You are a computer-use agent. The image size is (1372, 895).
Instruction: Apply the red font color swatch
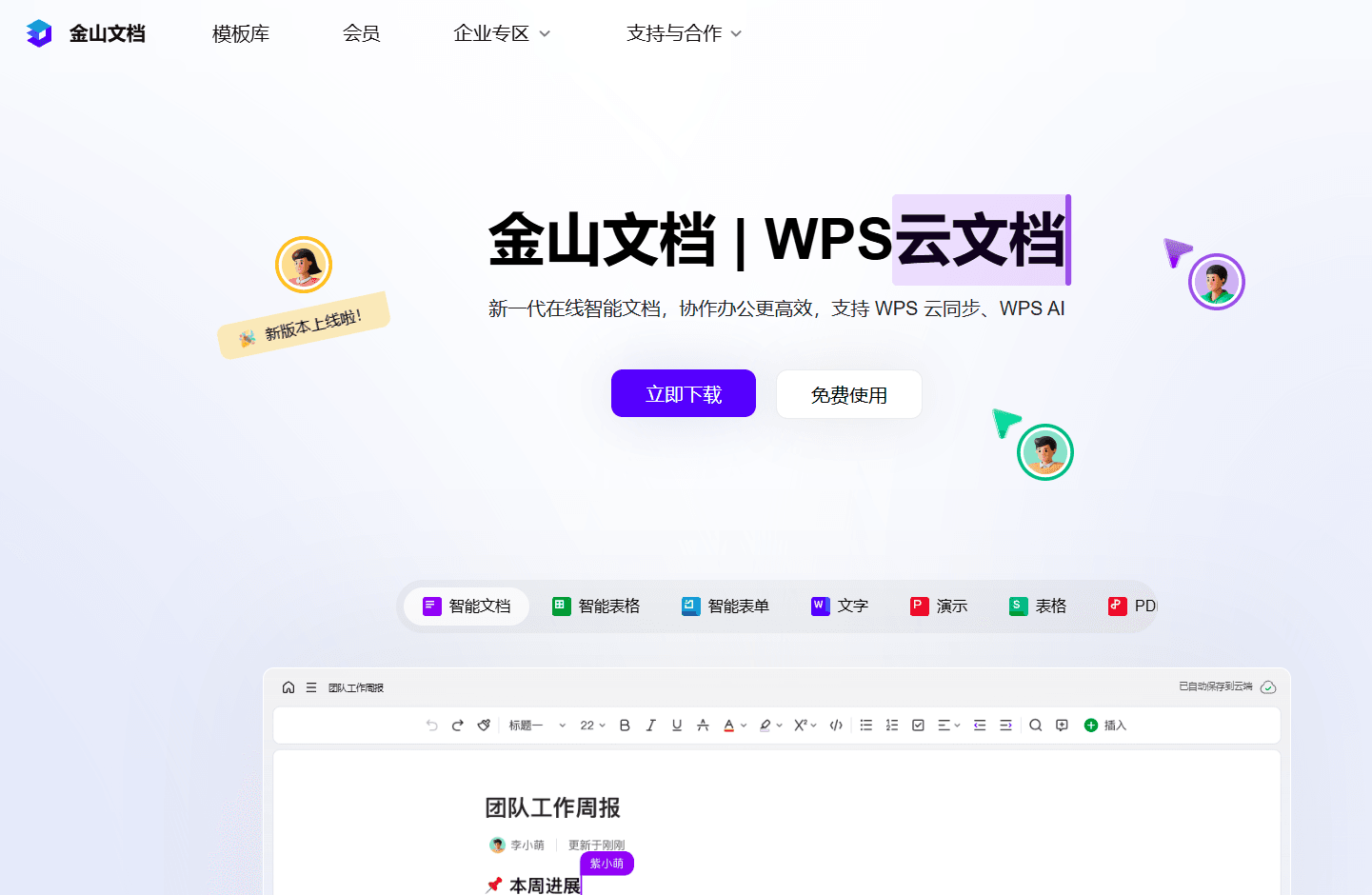pyautogui.click(x=729, y=726)
